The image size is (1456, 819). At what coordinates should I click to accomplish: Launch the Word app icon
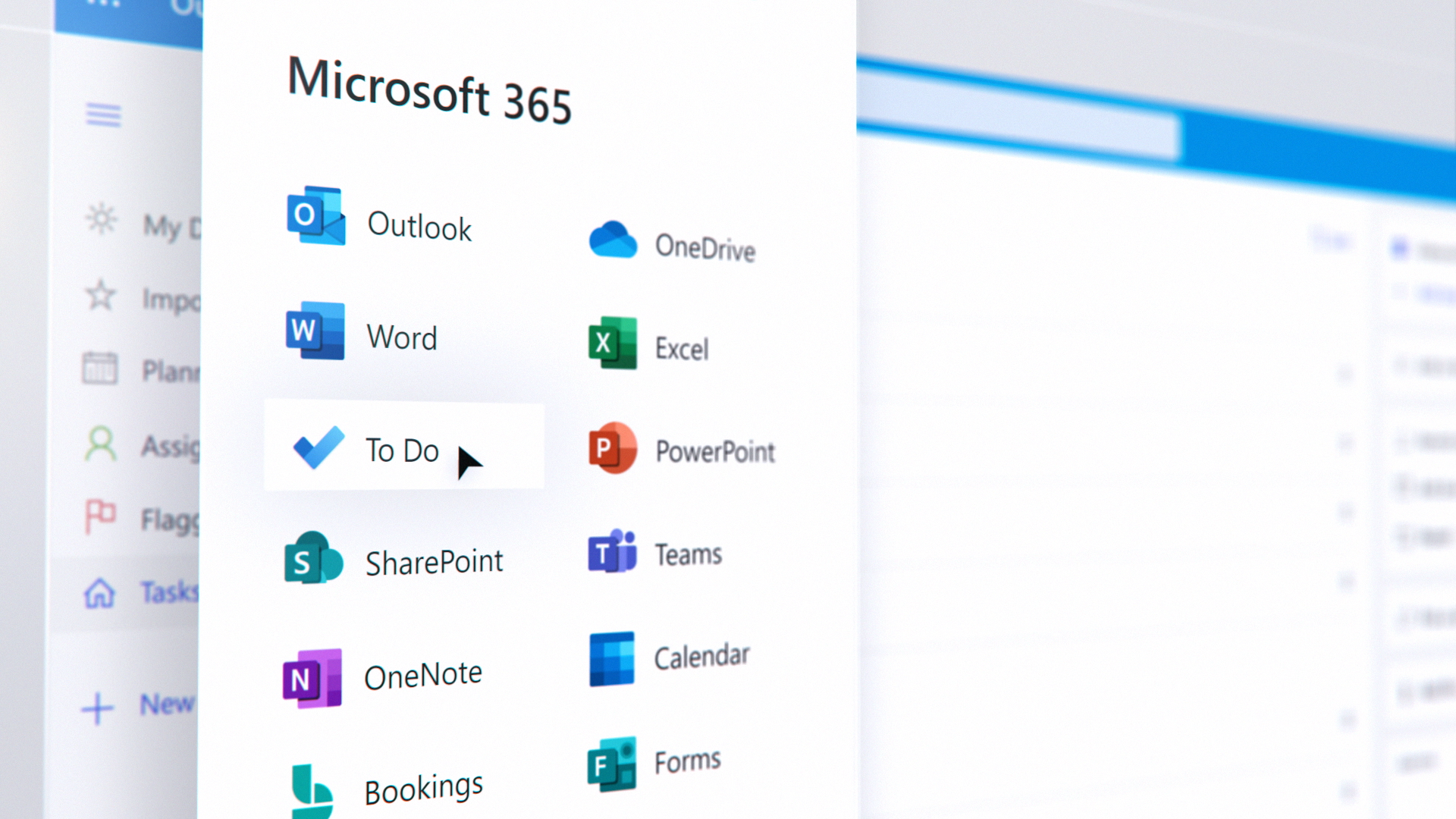(315, 331)
